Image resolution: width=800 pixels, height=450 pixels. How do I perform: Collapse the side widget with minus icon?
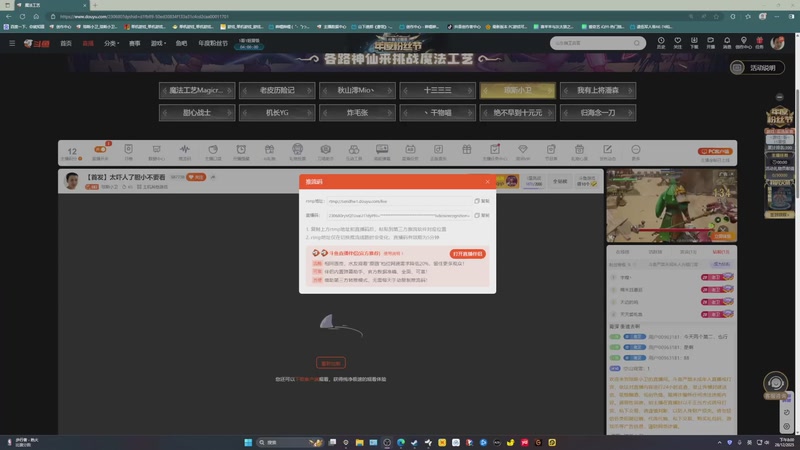(779, 97)
